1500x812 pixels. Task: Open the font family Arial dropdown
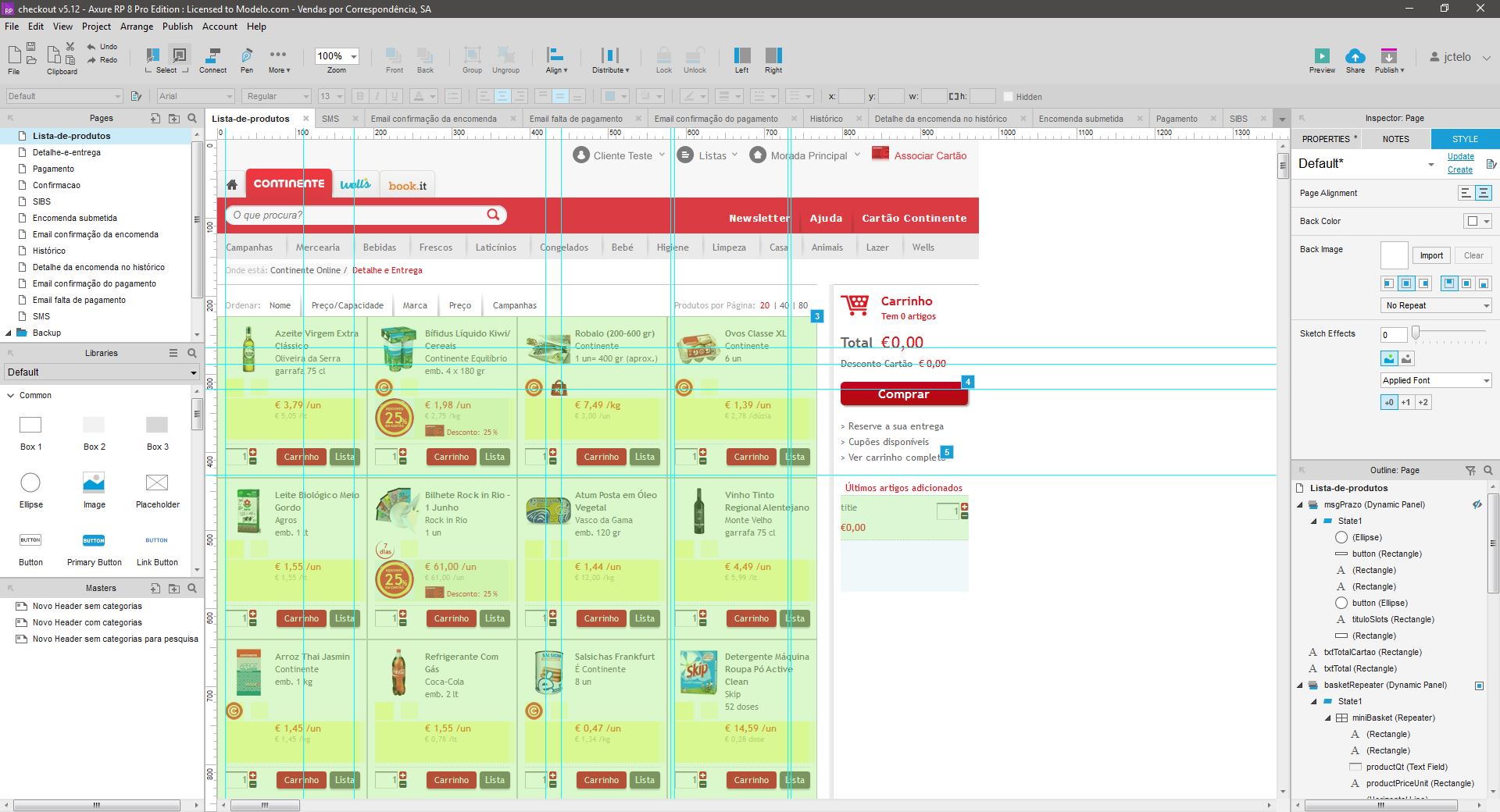pyautogui.click(x=195, y=96)
